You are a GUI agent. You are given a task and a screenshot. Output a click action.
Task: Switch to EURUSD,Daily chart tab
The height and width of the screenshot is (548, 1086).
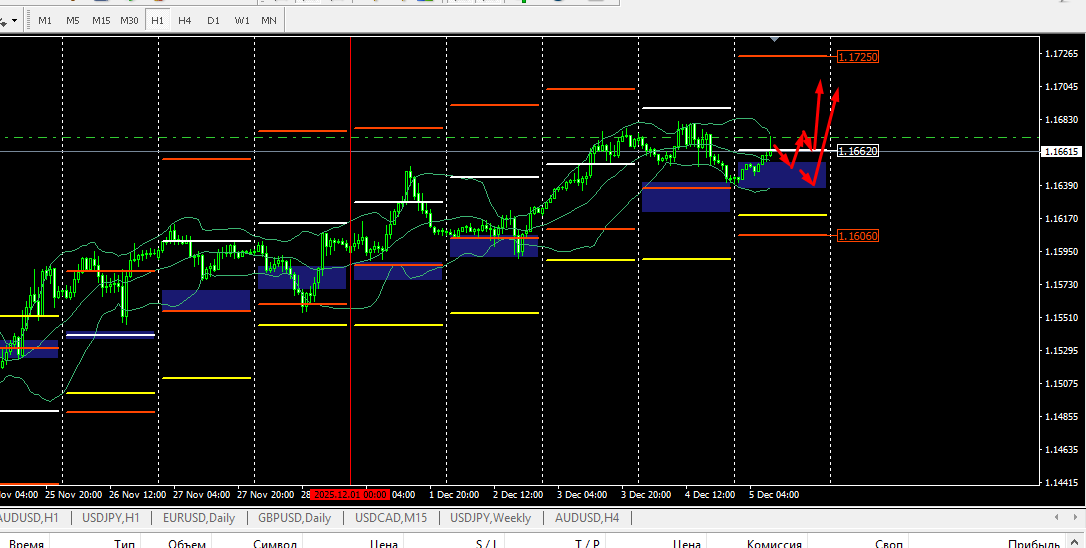pos(199,518)
